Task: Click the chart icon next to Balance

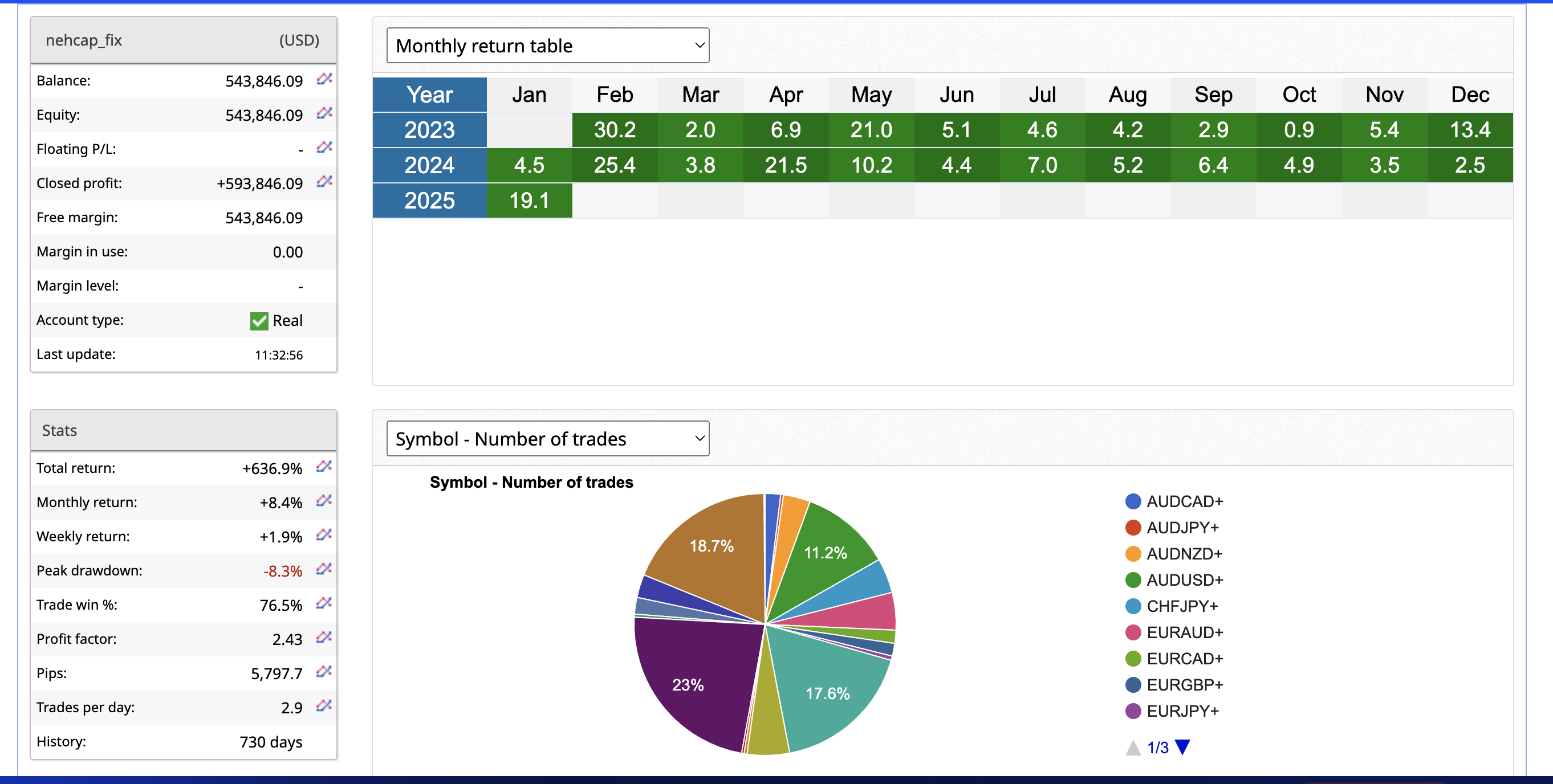Action: click(x=324, y=79)
